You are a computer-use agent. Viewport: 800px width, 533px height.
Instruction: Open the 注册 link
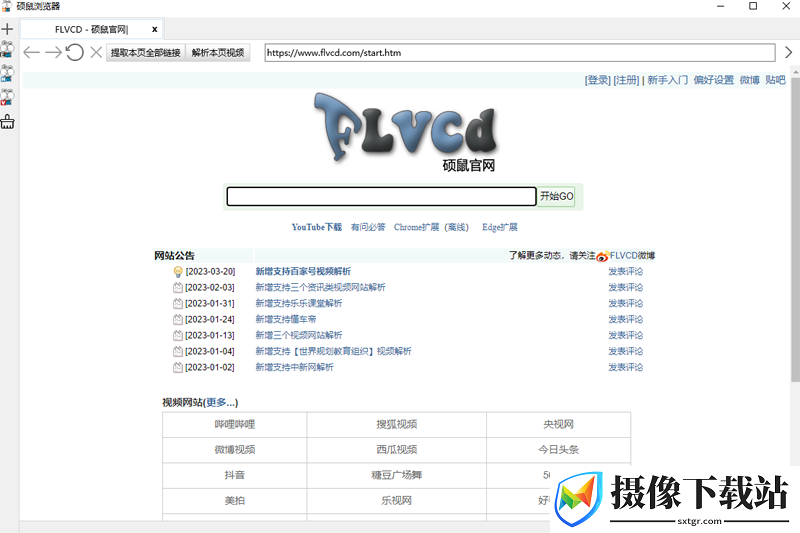point(626,80)
